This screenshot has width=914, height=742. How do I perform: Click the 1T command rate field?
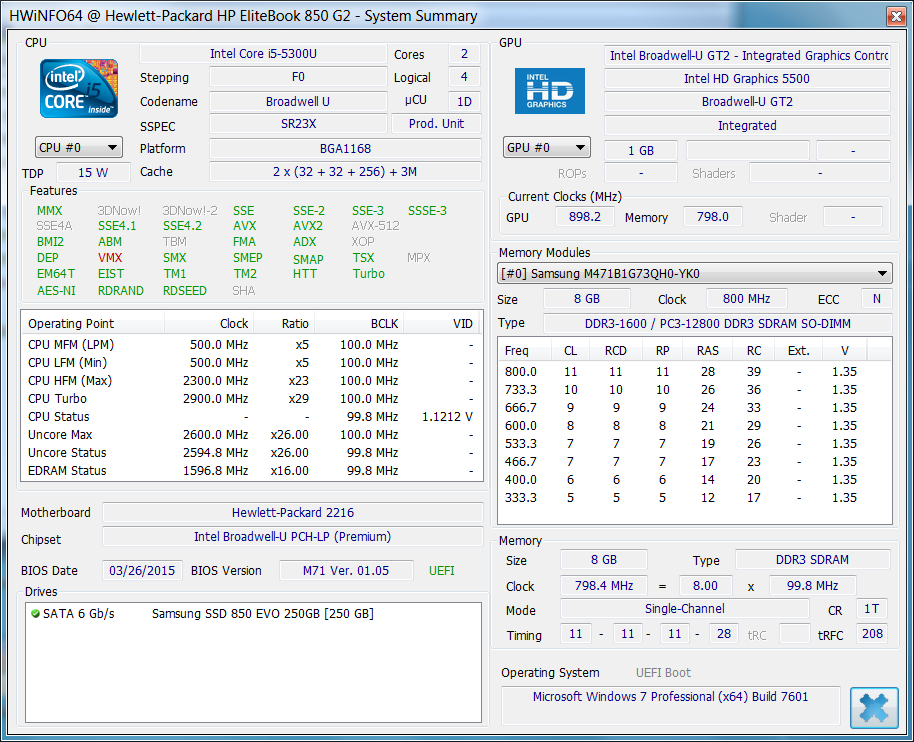(872, 609)
